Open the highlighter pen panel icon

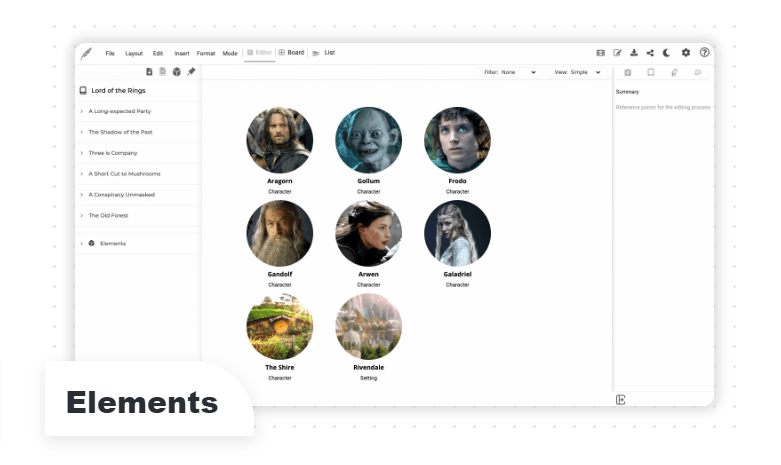tap(674, 73)
